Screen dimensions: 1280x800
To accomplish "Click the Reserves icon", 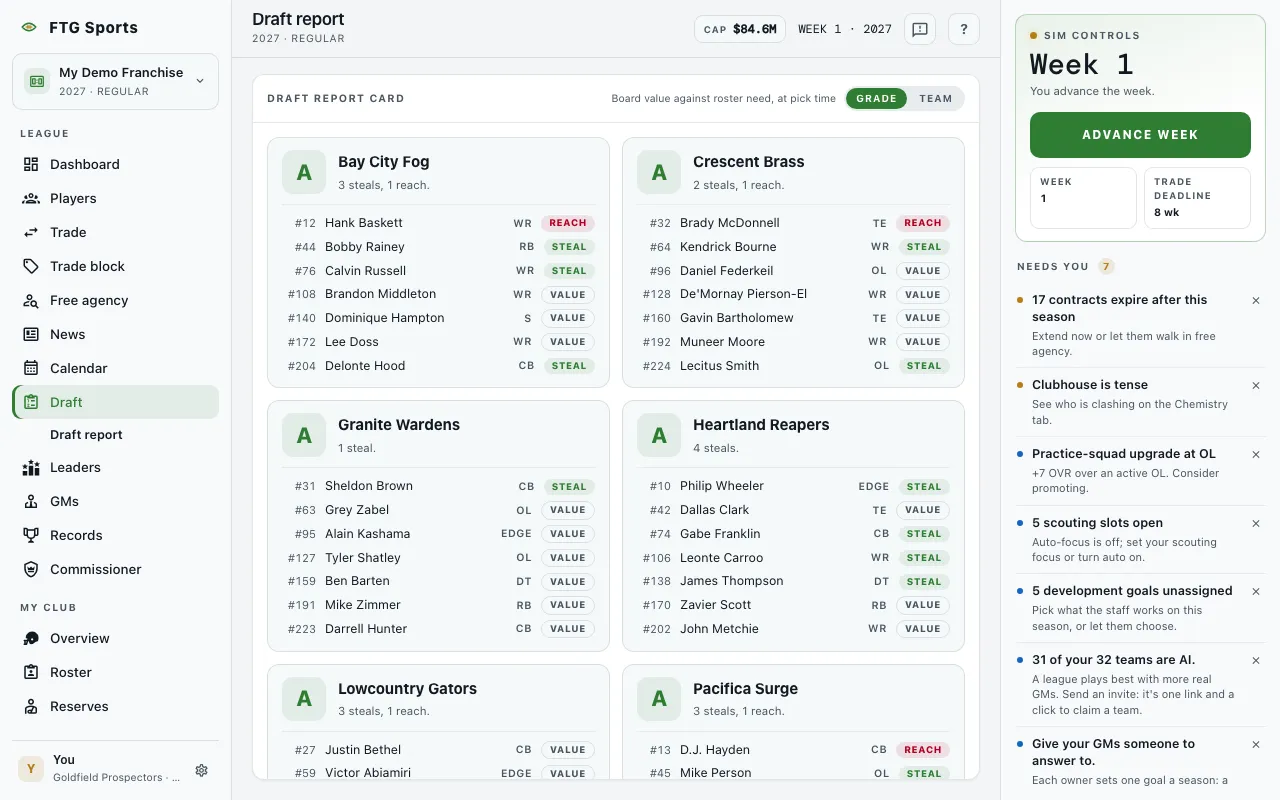I will [31, 706].
